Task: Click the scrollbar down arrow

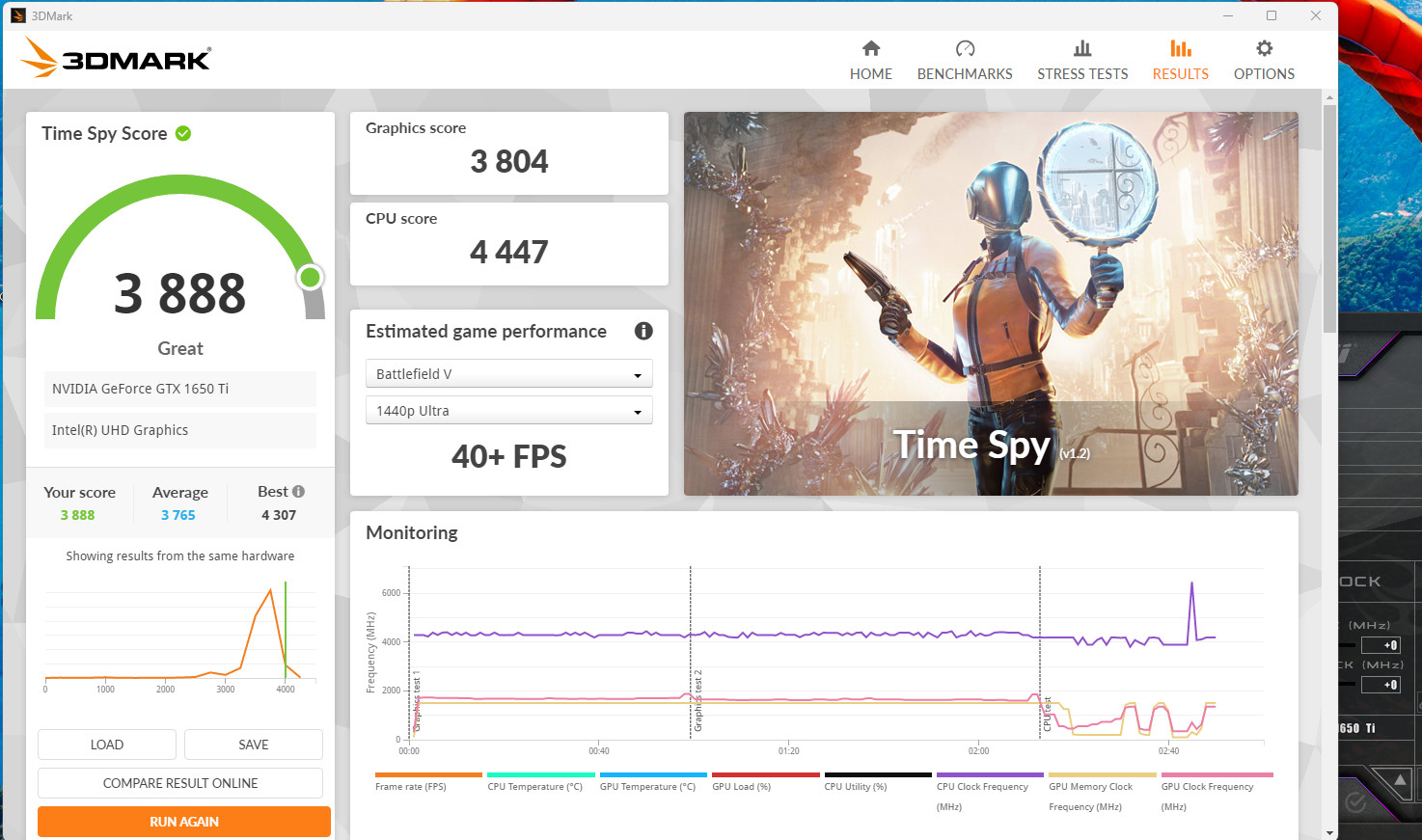Action: (1329, 832)
